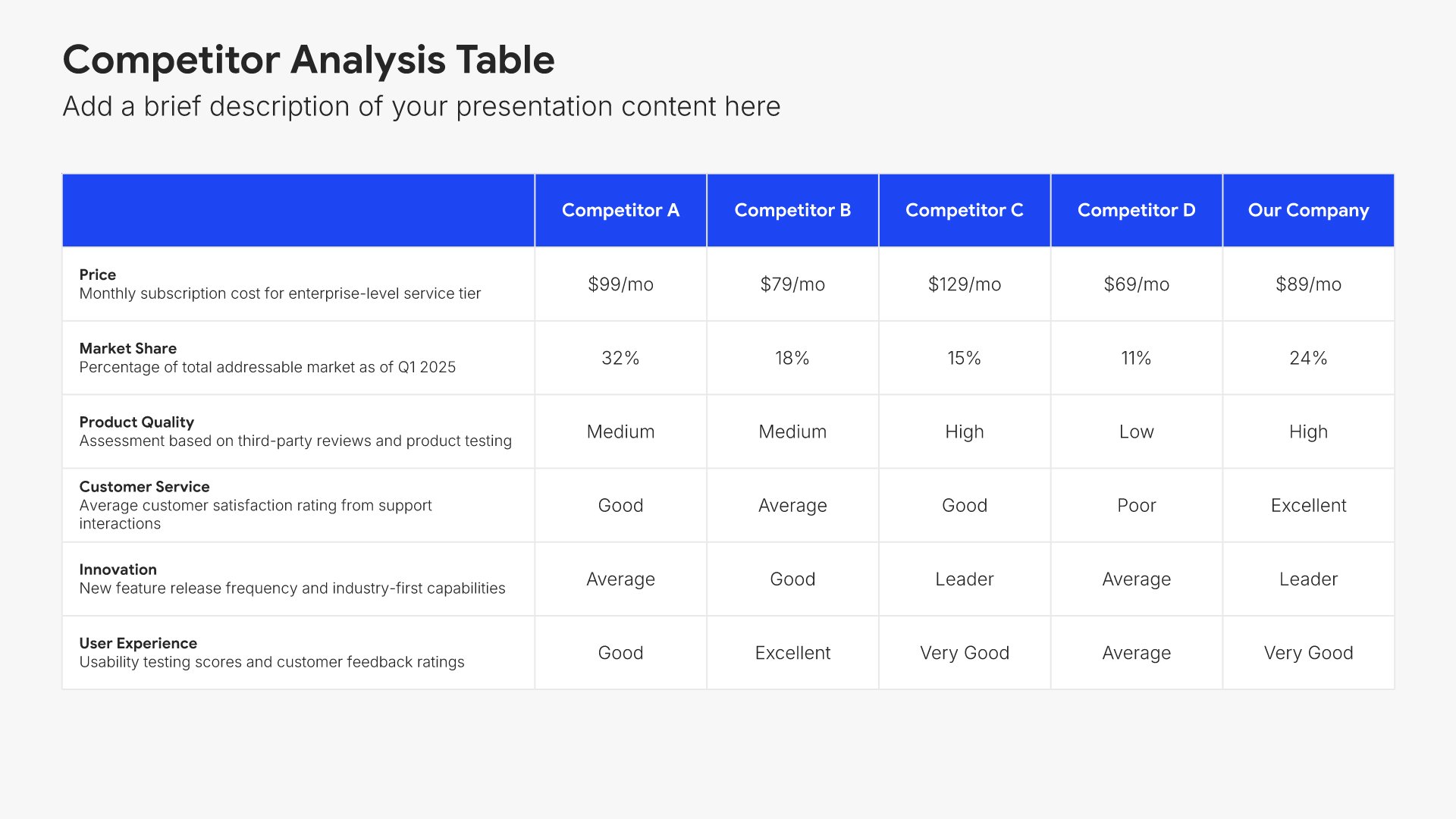This screenshot has height=819, width=1456.
Task: Select the Our Company column header
Action: 1309,210
